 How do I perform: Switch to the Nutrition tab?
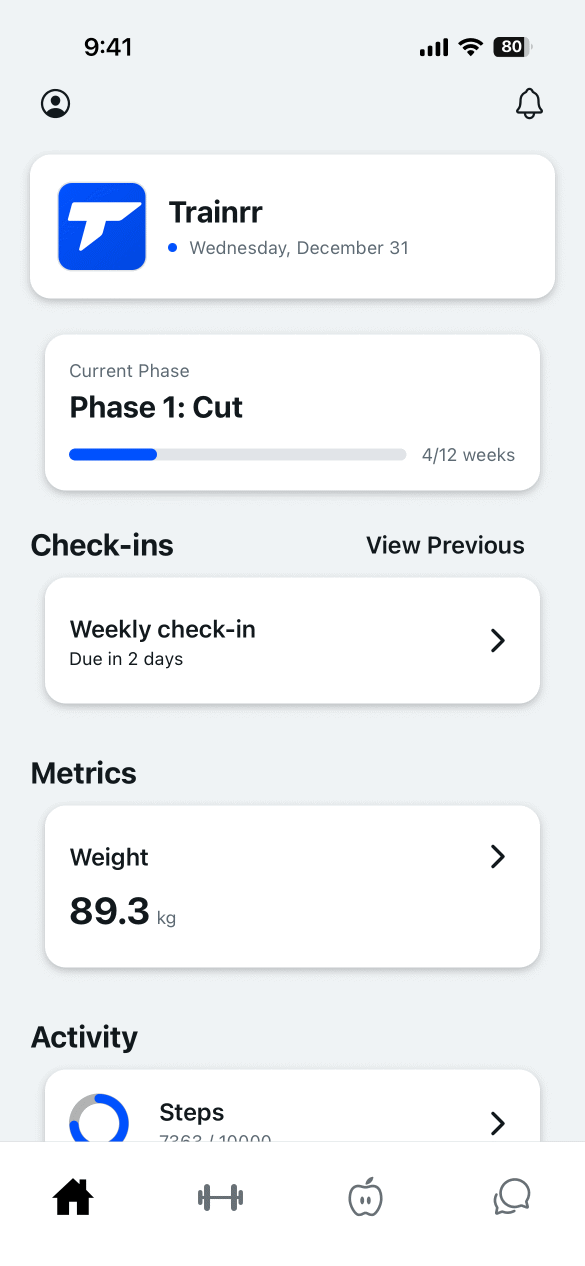365,1196
